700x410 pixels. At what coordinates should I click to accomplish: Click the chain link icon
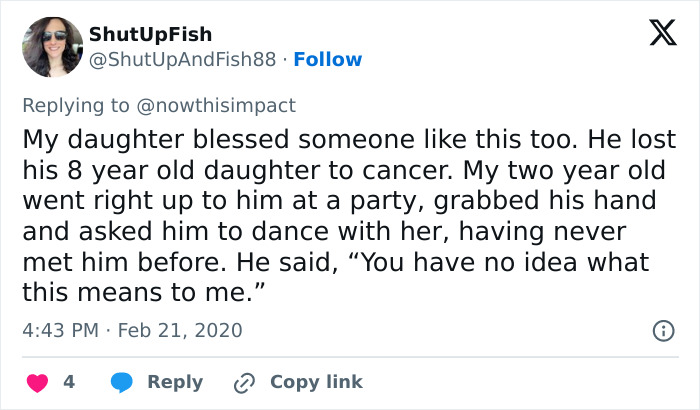[x=244, y=382]
